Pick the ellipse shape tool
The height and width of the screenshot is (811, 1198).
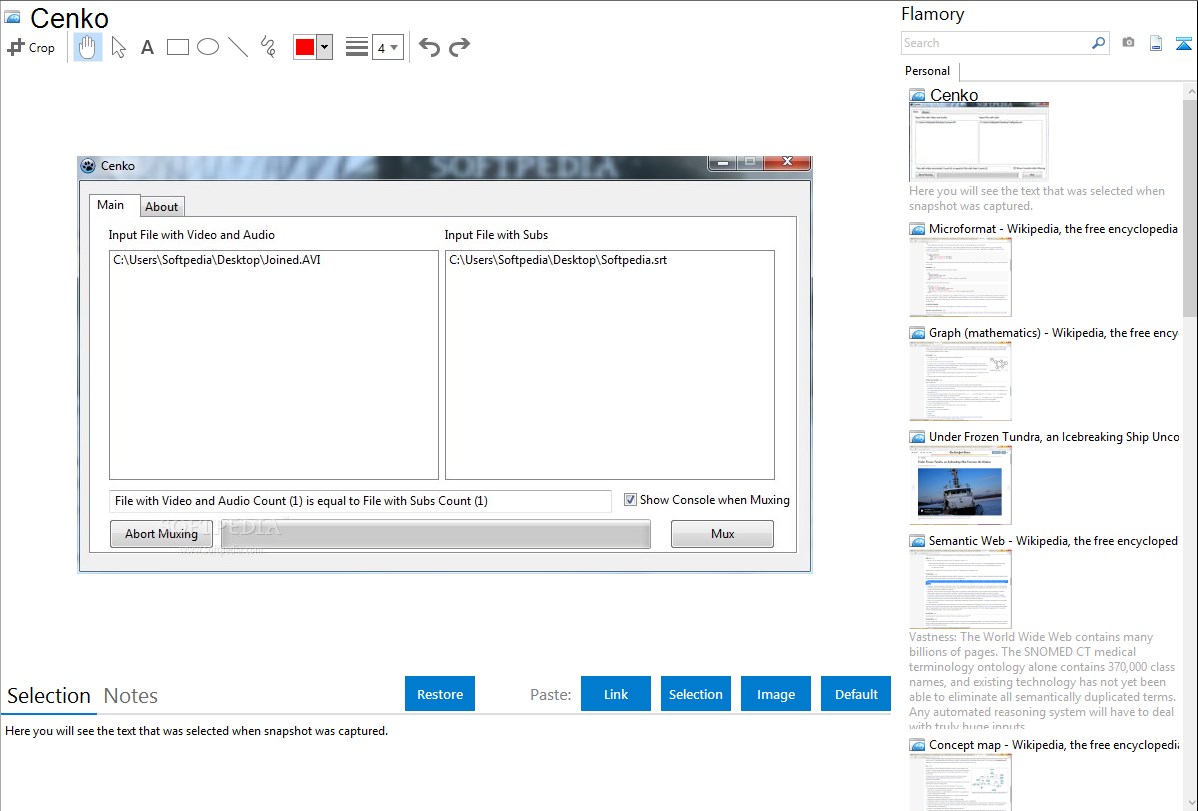(x=208, y=47)
